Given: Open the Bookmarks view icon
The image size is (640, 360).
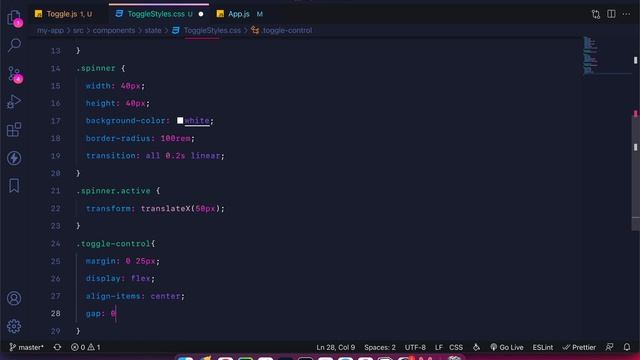Looking at the screenshot, I should [14, 186].
